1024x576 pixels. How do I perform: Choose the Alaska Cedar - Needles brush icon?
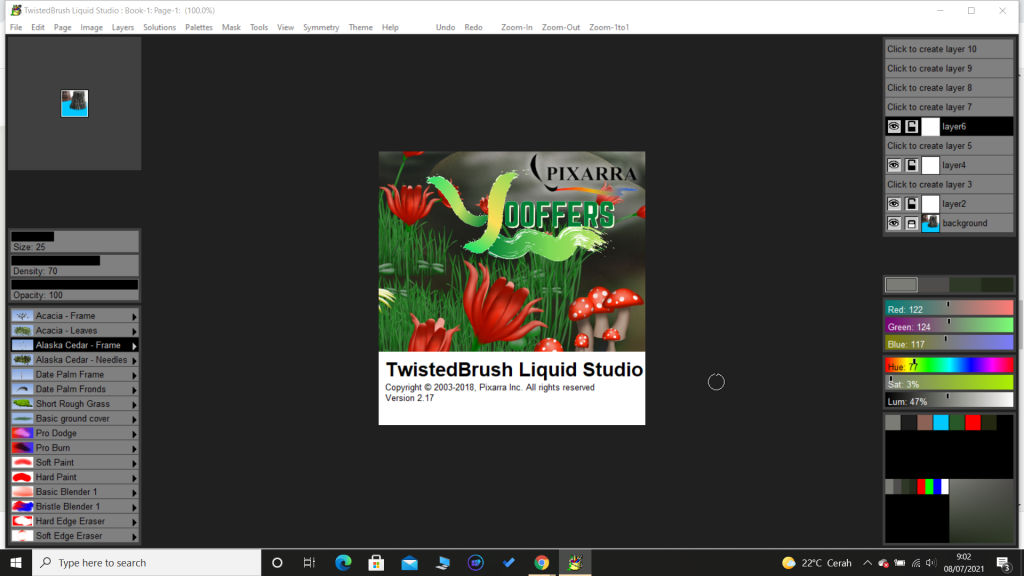point(22,360)
